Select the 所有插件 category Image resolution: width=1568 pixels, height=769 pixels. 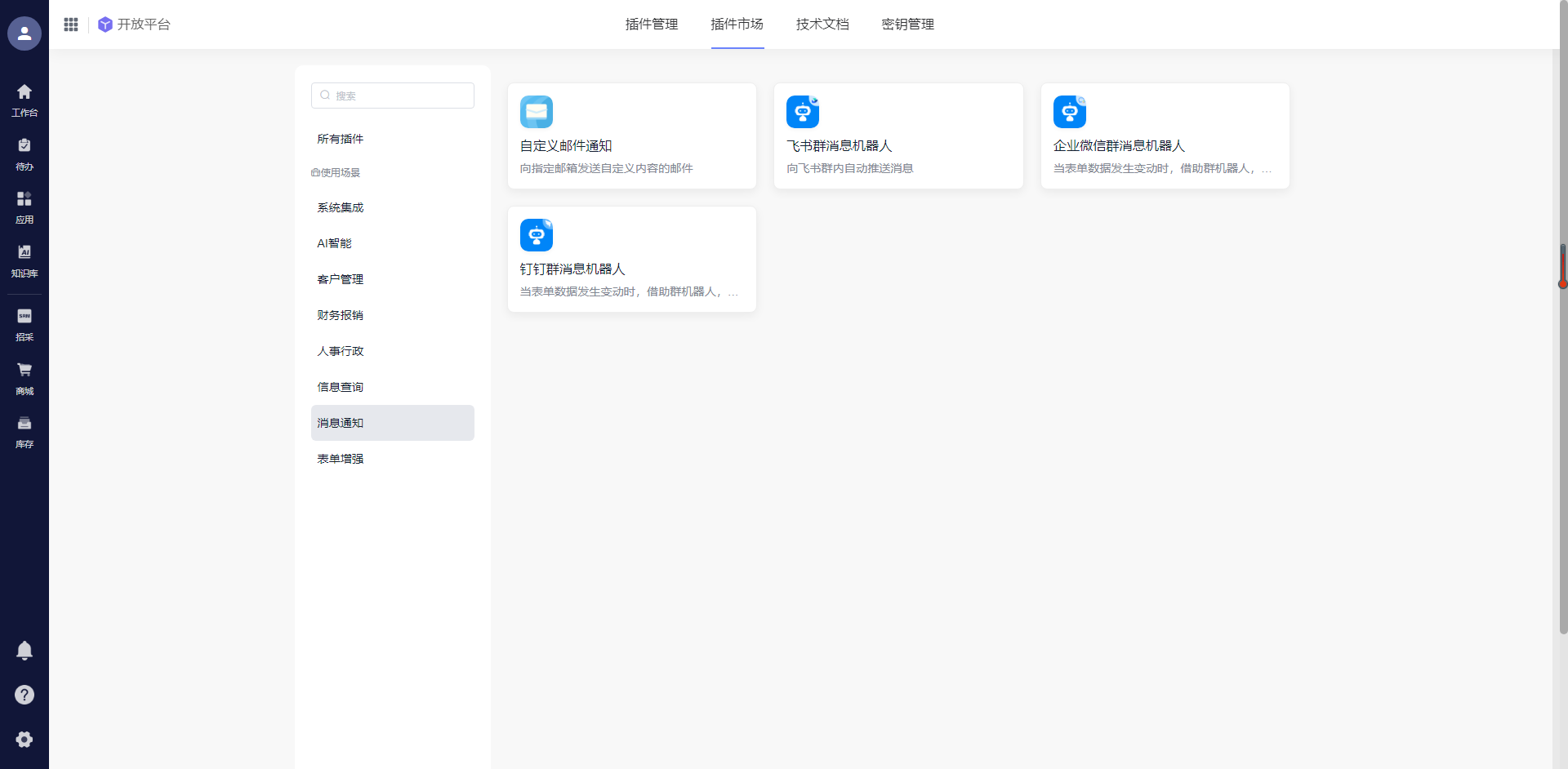point(341,139)
